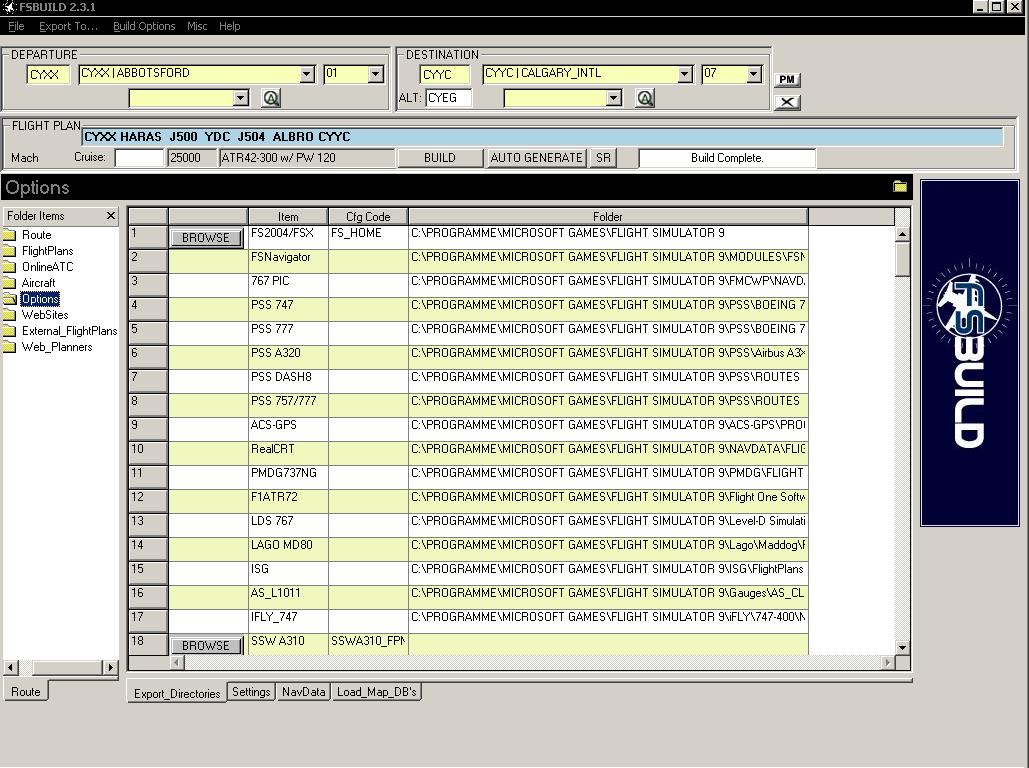Screen dimensions: 1029x768
Task: Open the Route folder in Folder Items
Action: 36,235
